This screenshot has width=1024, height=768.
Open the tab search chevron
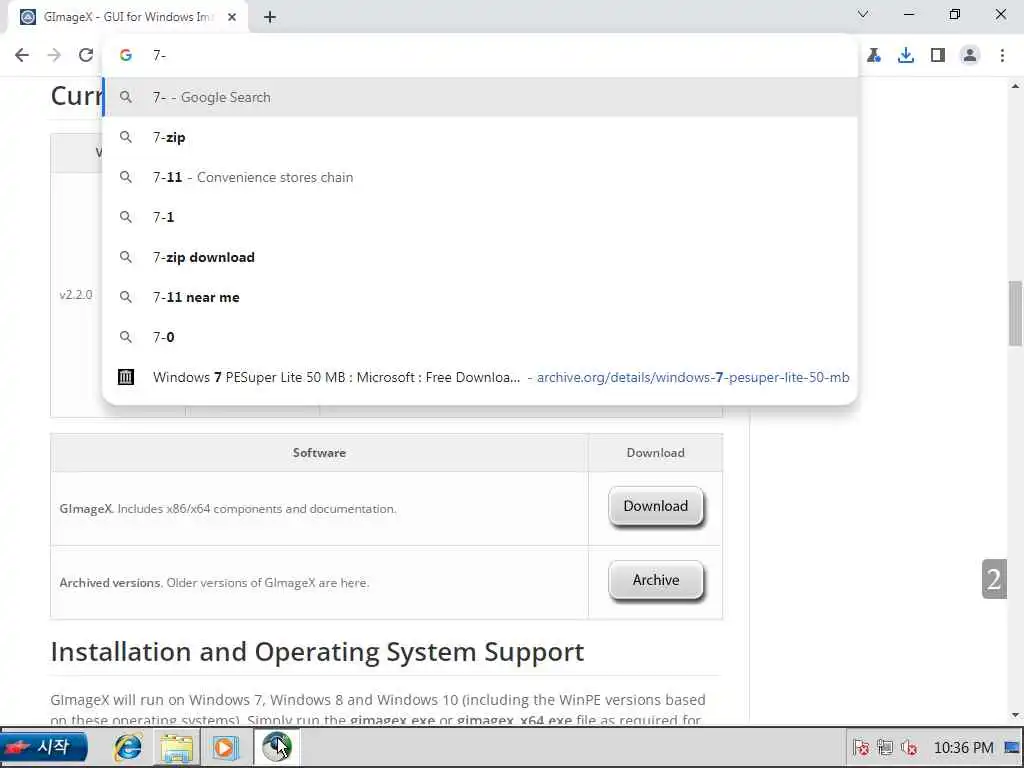pos(863,14)
